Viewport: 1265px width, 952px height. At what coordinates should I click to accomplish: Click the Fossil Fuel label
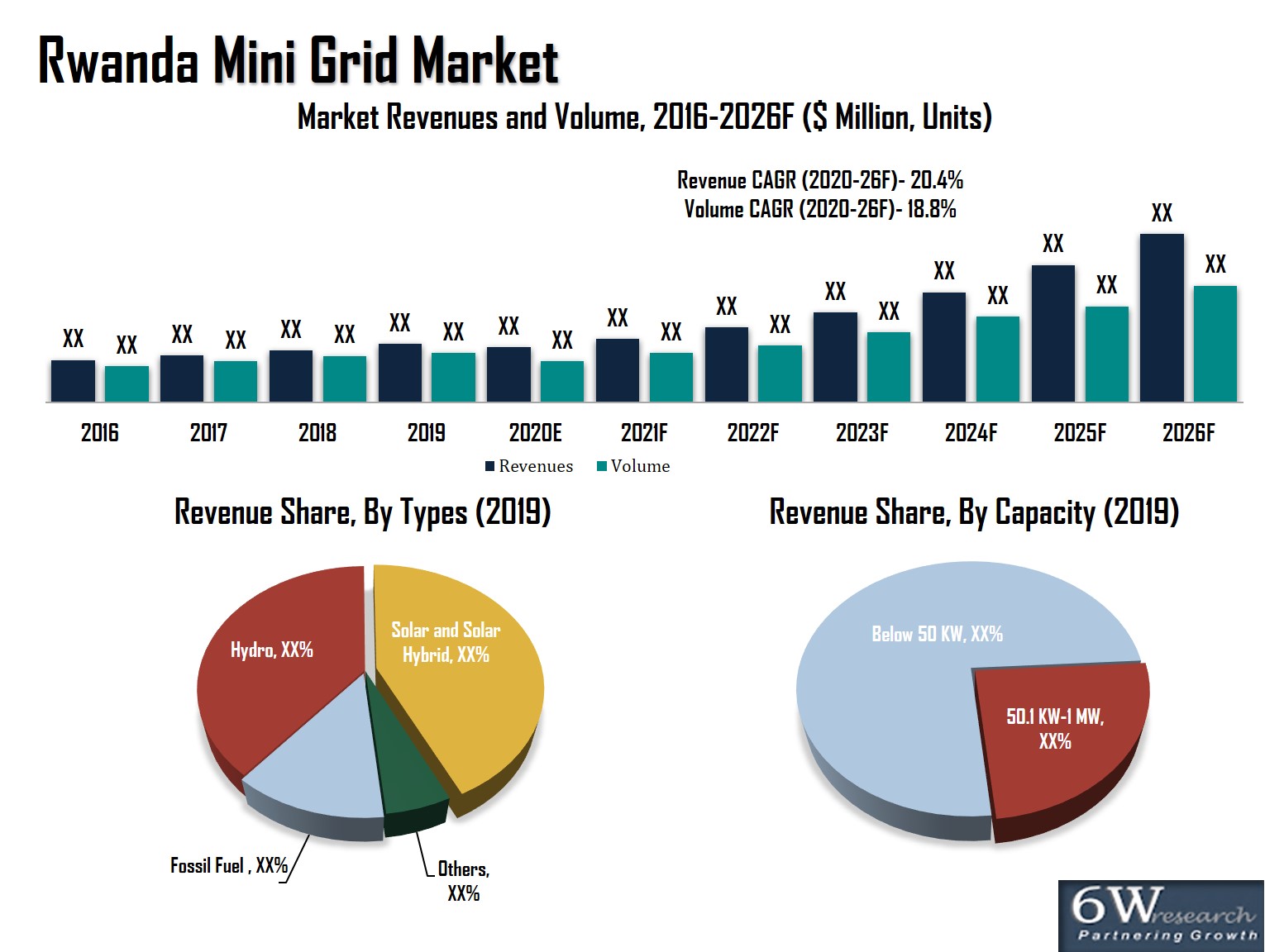tap(229, 865)
